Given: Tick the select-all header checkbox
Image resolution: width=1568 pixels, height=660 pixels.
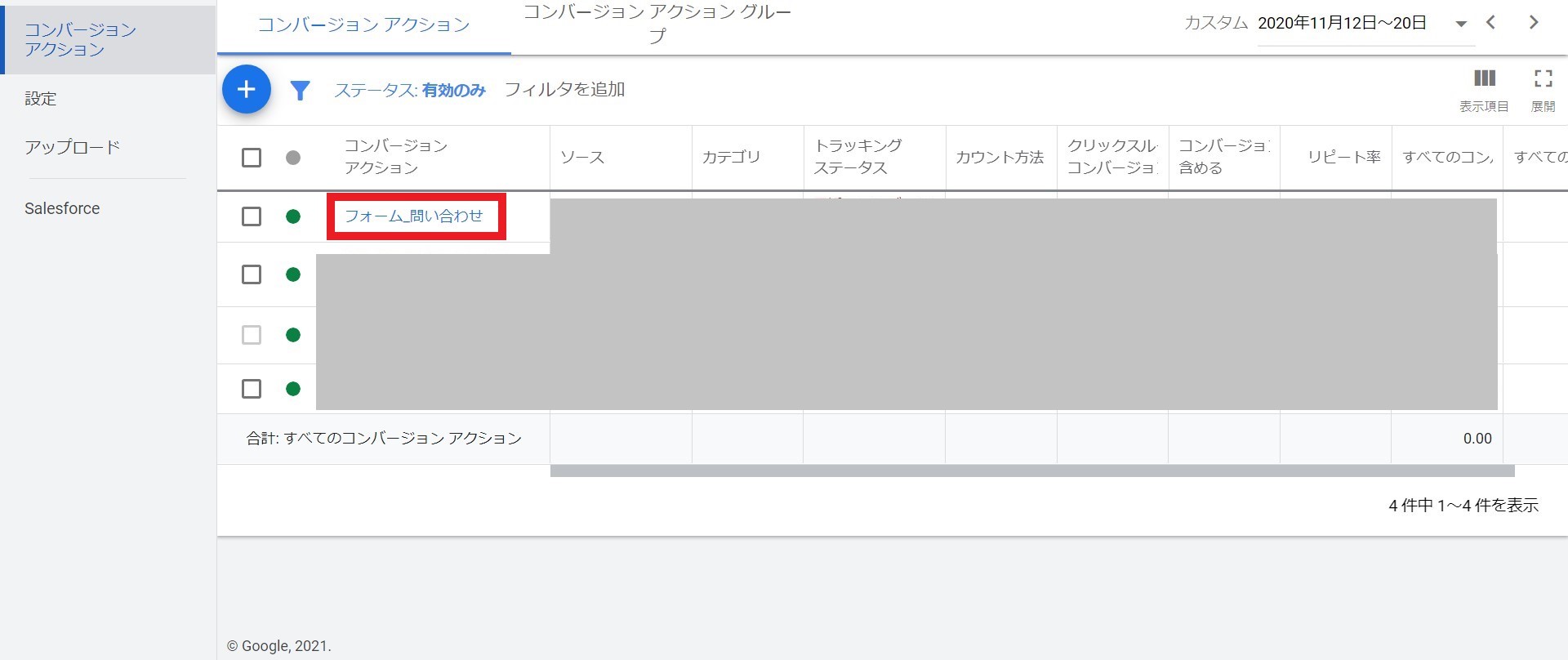Looking at the screenshot, I should [x=252, y=158].
